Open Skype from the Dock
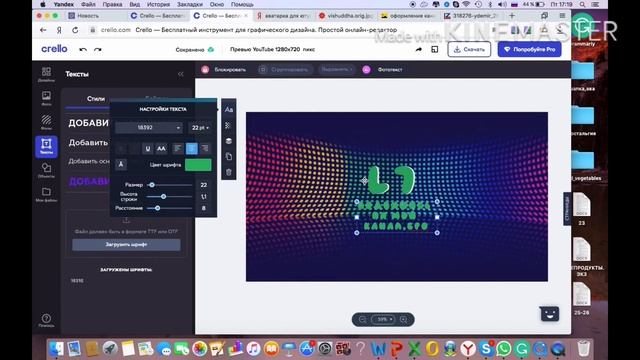Image resolution: width=640 pixels, height=360 pixels. click(486, 349)
